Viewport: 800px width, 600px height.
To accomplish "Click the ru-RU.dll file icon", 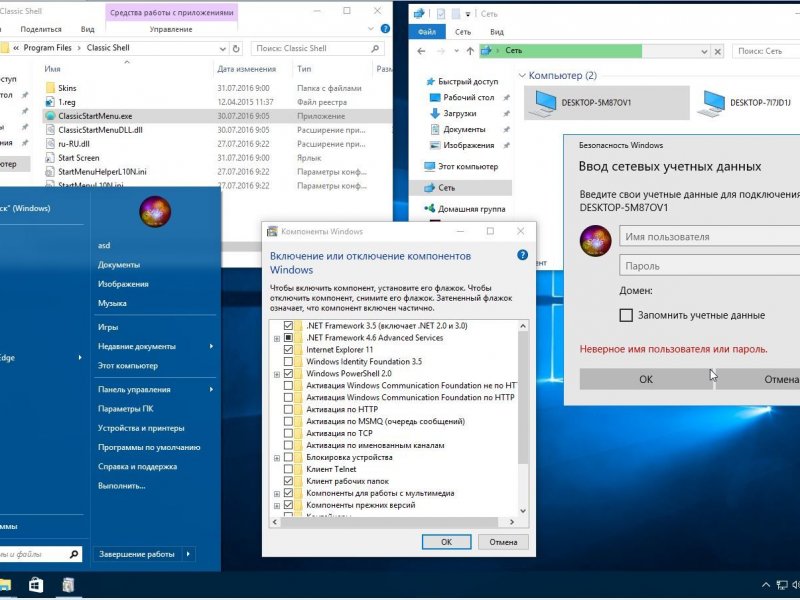I will coord(50,144).
